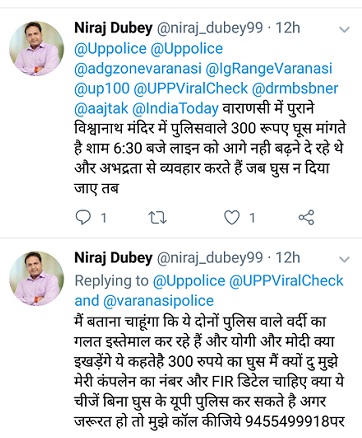
Task: Open Niraj Dubey avatar on second tweet
Action: click(x=36, y=279)
